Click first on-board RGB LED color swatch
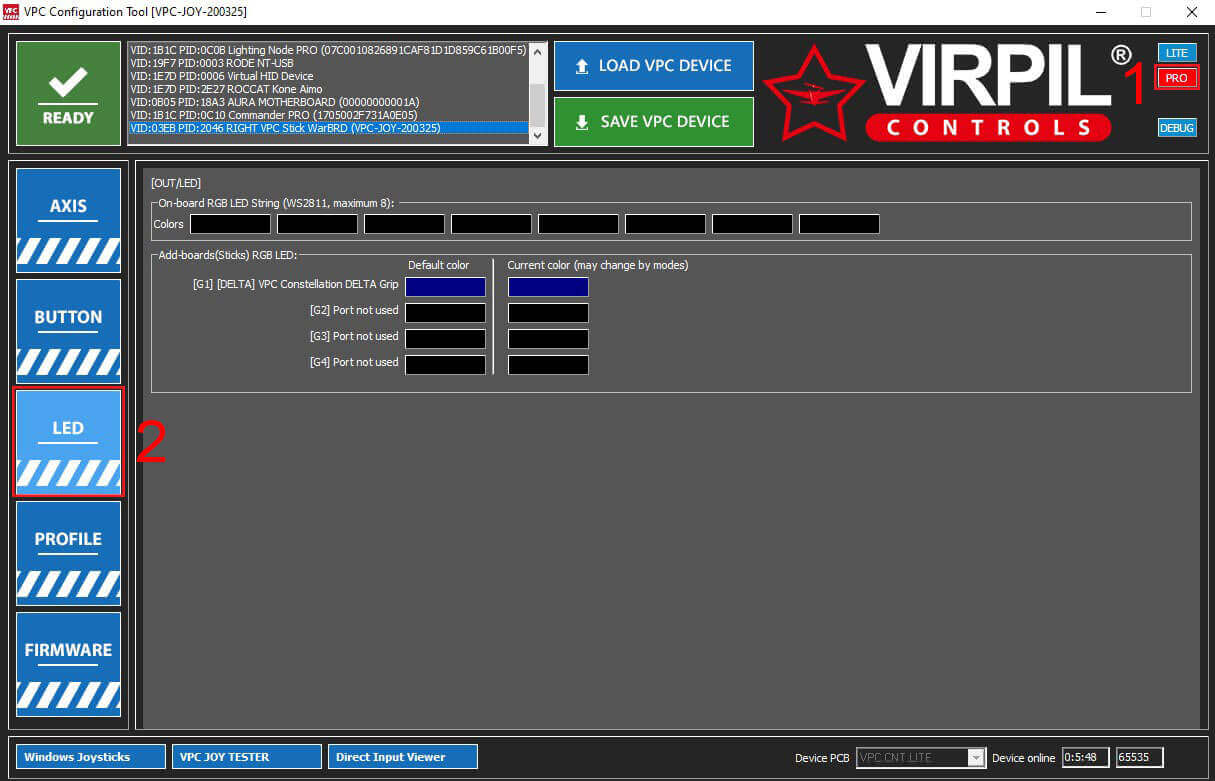1215x781 pixels. click(231, 224)
